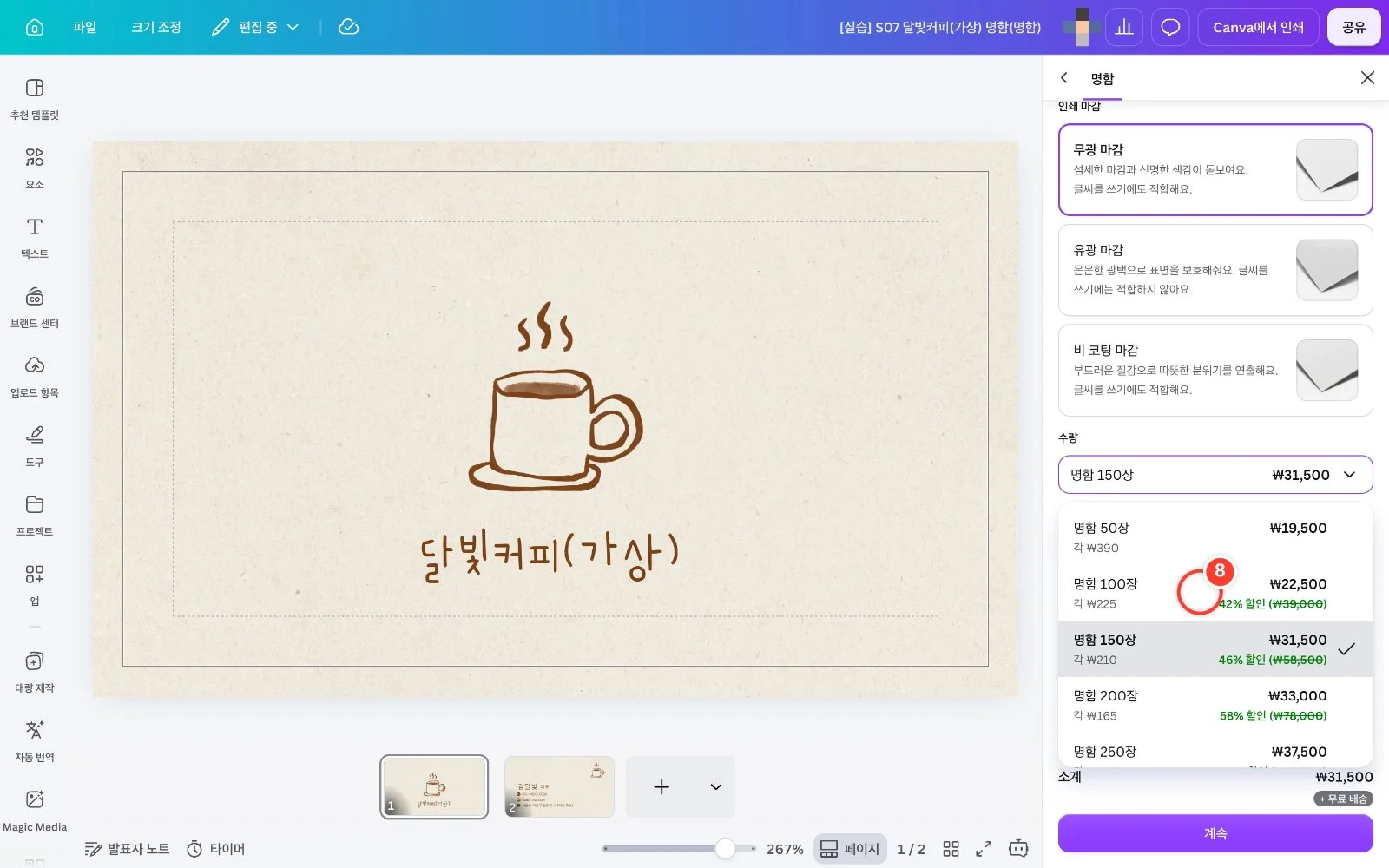Toggle 페이지 thumbnails view button
This screenshot has height=868, width=1389.
850,849
